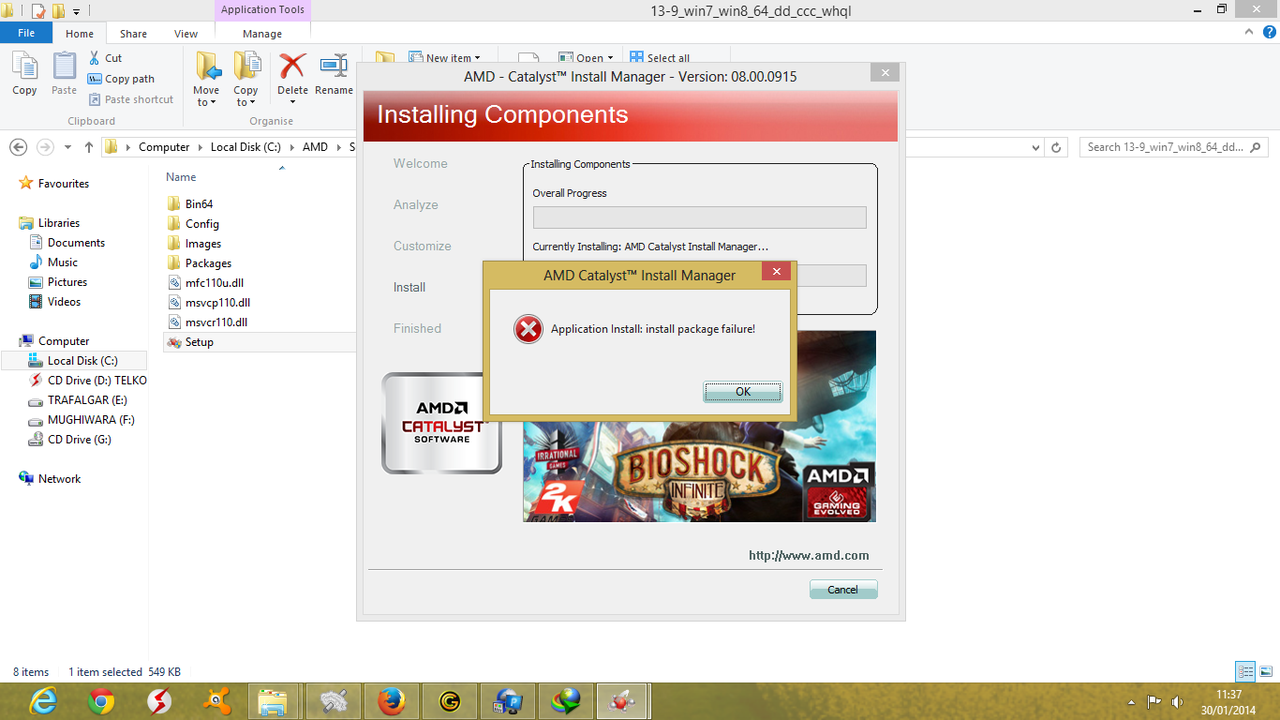Click Select all in the ribbon
The image size is (1280, 720).
(660, 58)
